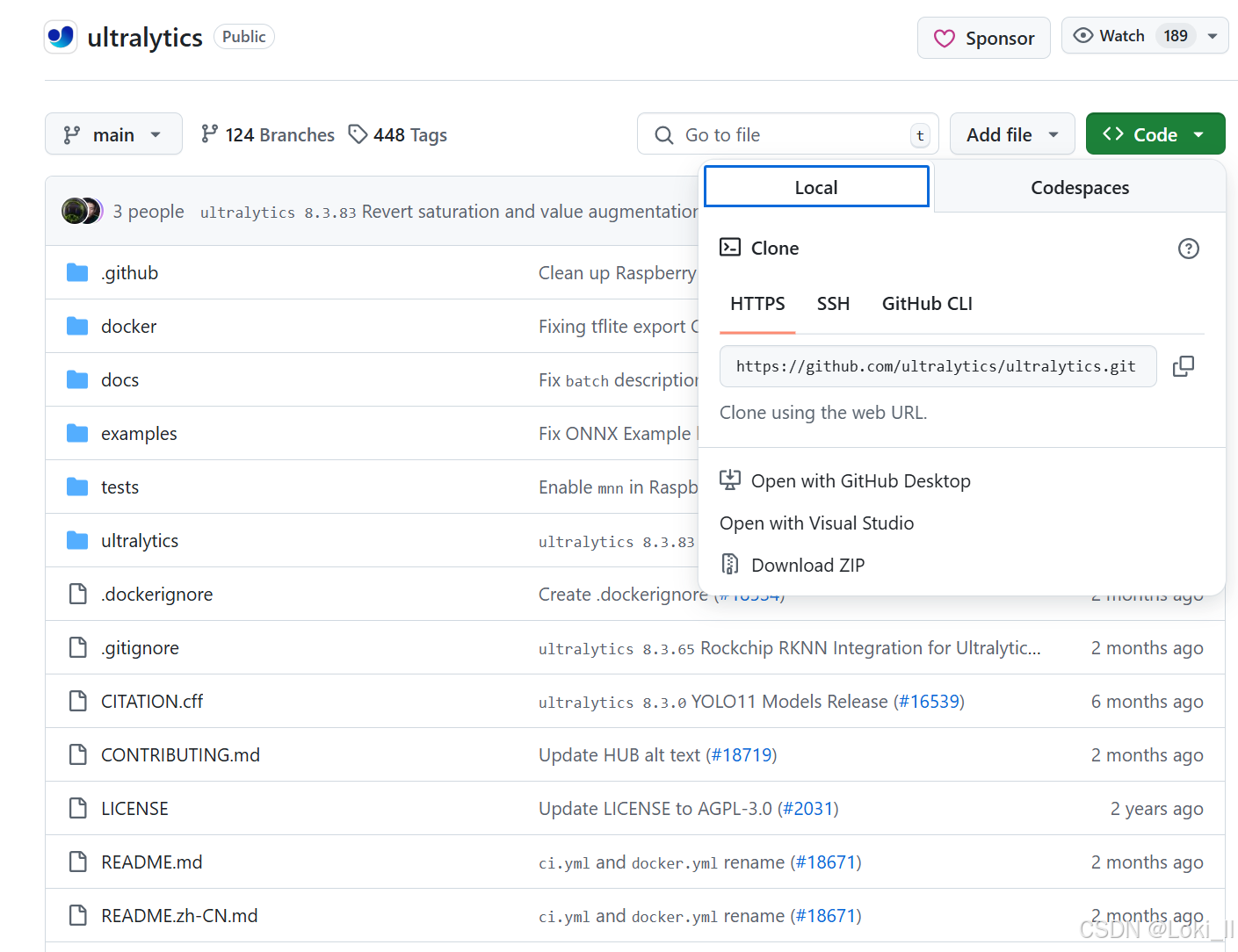
Task: Click the watcher count 189
Action: coord(1176,36)
